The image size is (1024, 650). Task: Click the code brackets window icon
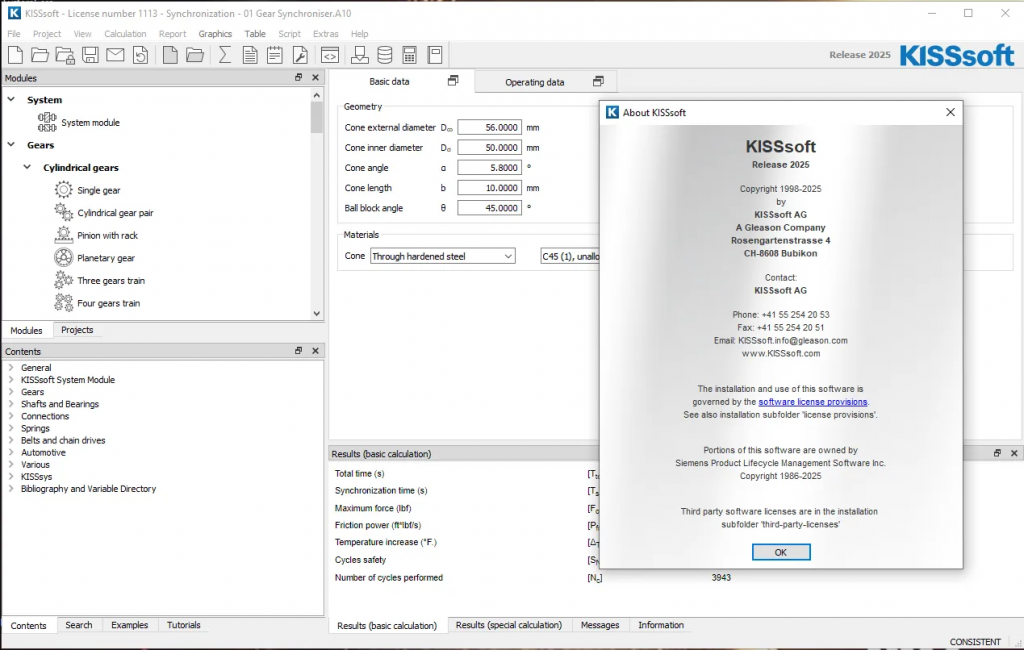(x=329, y=55)
